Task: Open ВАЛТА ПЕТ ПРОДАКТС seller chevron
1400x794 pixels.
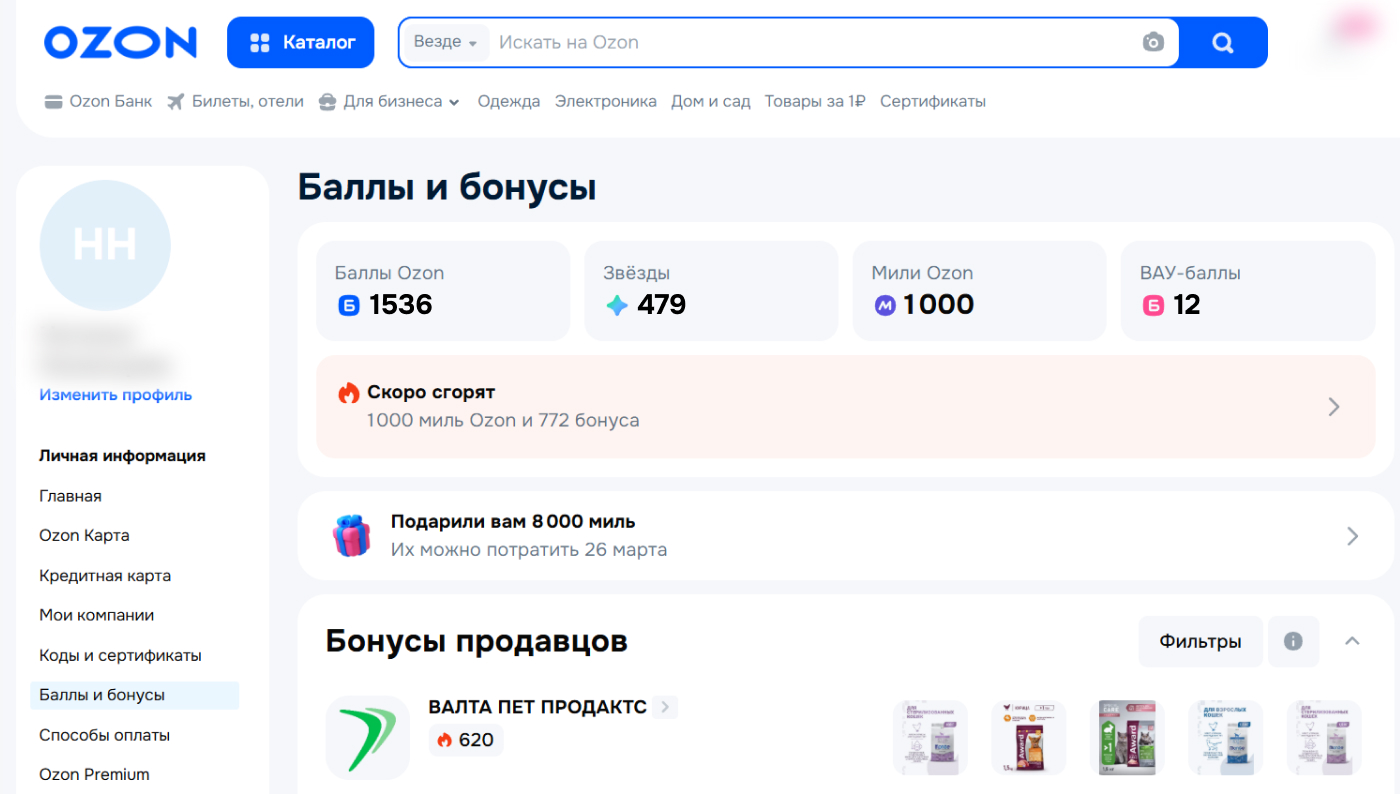Action: [x=666, y=707]
